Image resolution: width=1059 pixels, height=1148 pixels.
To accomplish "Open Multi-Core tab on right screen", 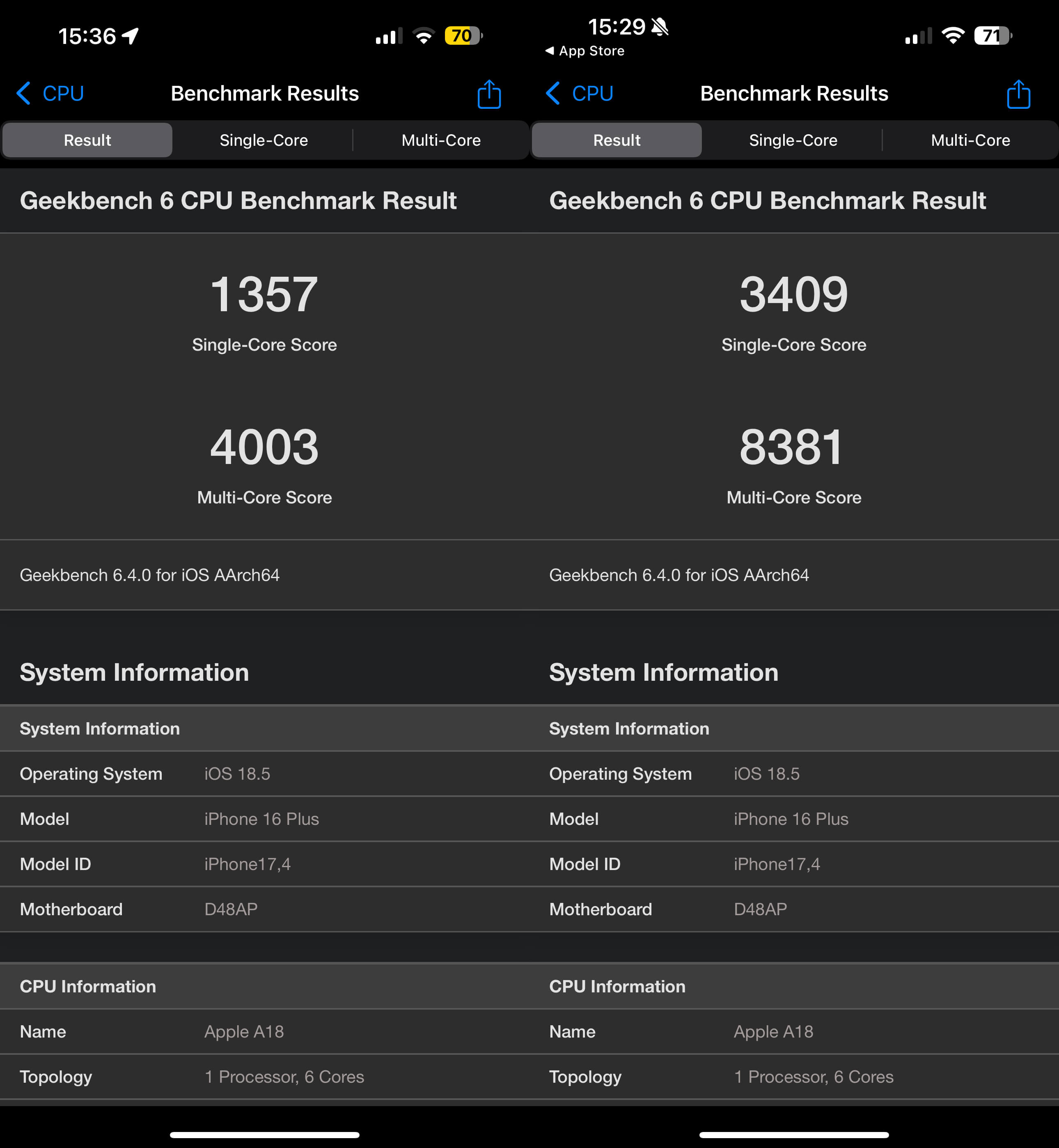I will pos(970,140).
